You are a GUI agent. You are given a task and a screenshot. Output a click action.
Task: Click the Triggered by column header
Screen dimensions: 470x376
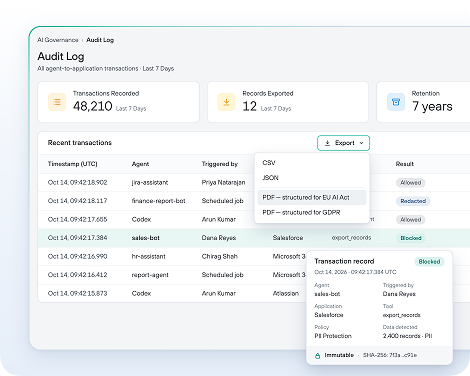pos(220,164)
